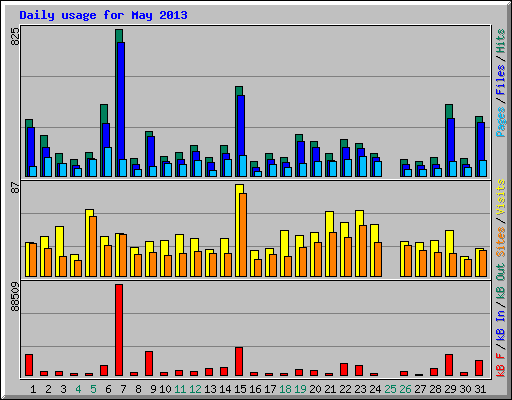
Task: Click day label 16 on the x-axis
Action: coord(255,389)
